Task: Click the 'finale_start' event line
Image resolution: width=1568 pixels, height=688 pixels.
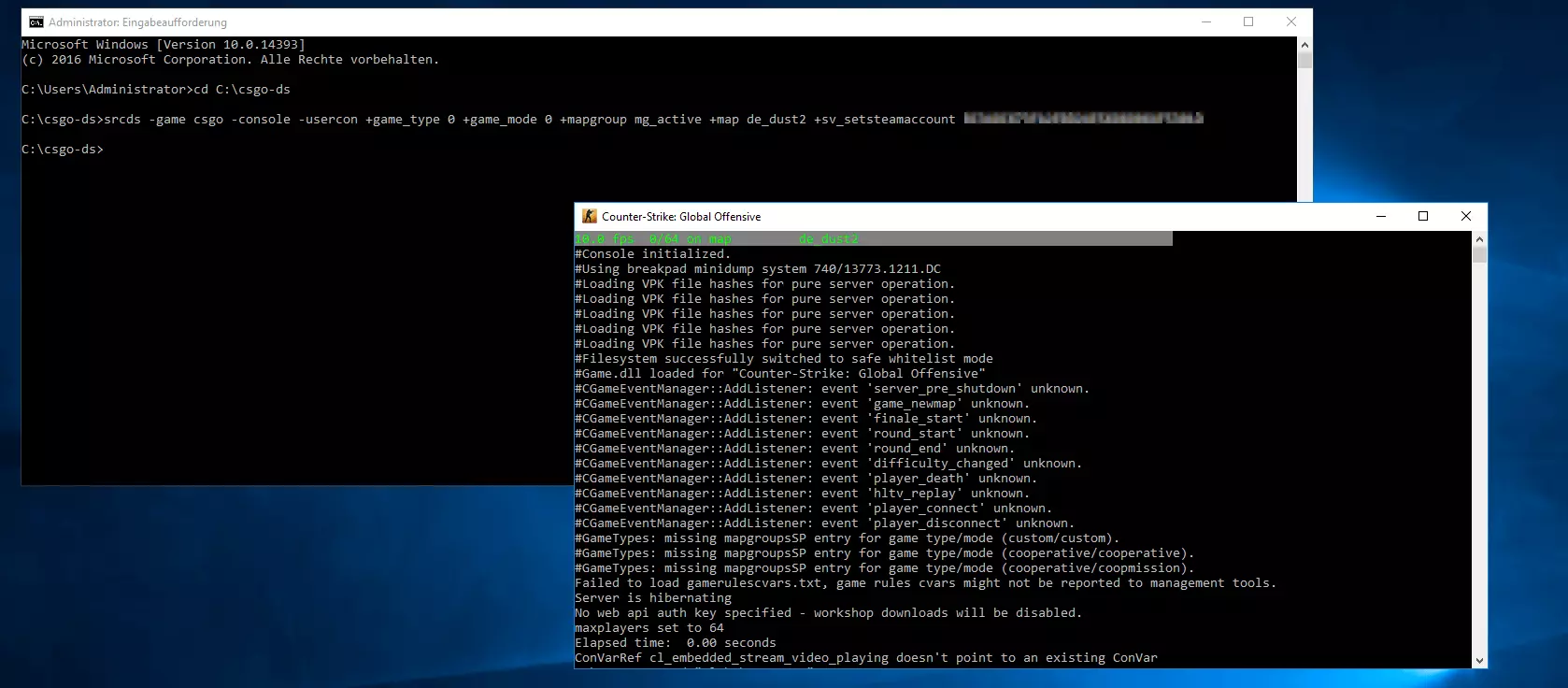Action: pos(806,418)
